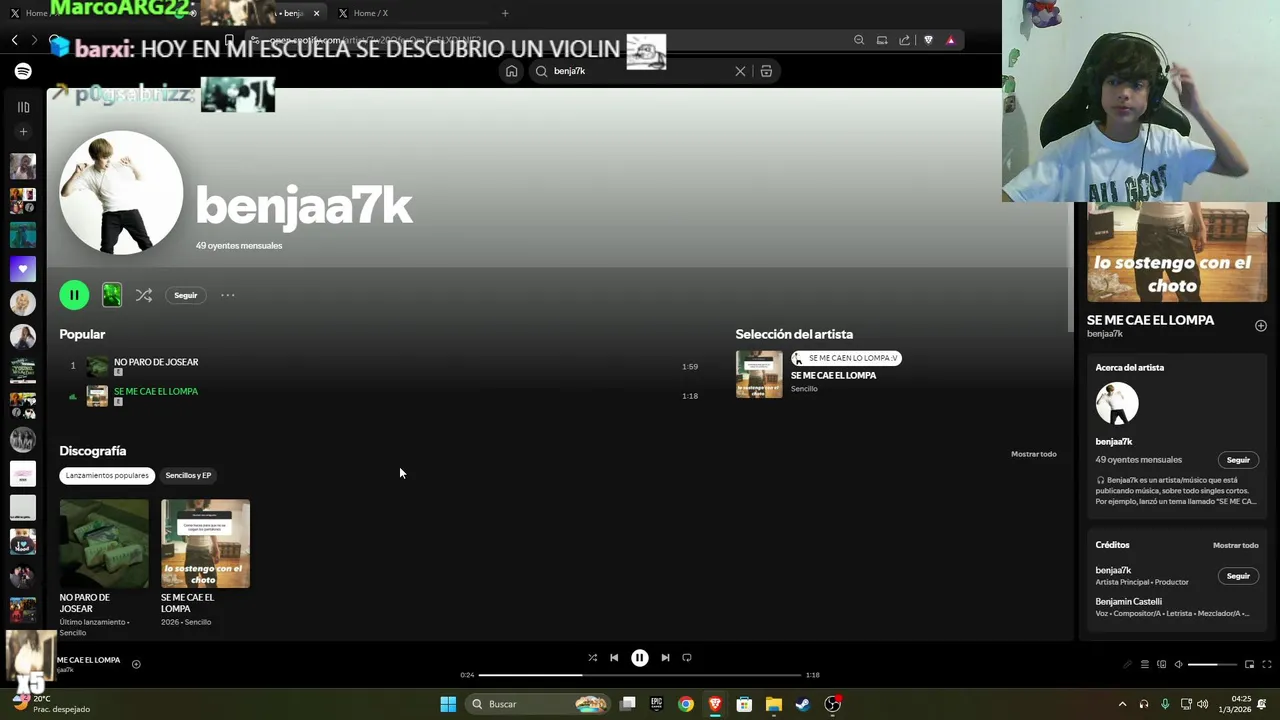Screen dimensions: 1280x720
Task: Skip to previous track
Action: click(614, 658)
